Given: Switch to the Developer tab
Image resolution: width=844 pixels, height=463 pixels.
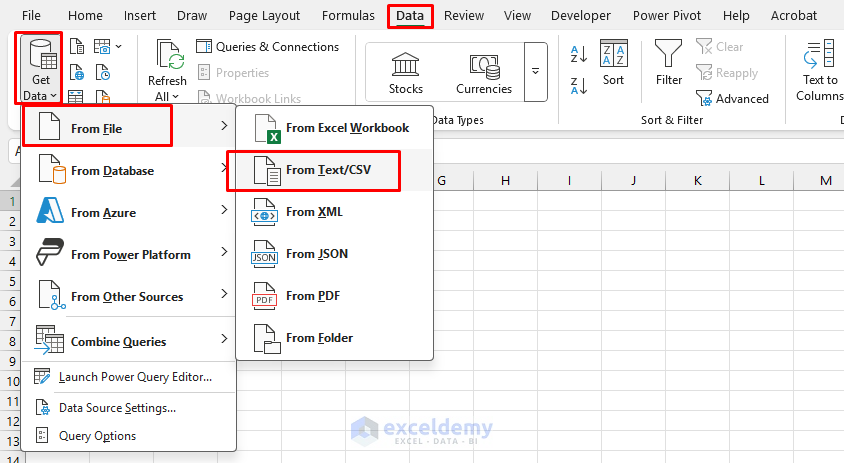Looking at the screenshot, I should pos(581,16).
